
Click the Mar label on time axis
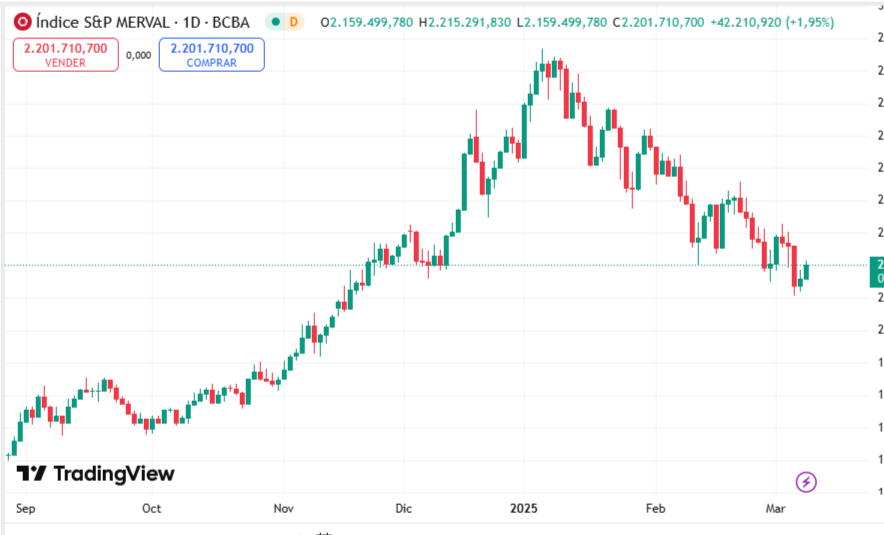pos(776,509)
